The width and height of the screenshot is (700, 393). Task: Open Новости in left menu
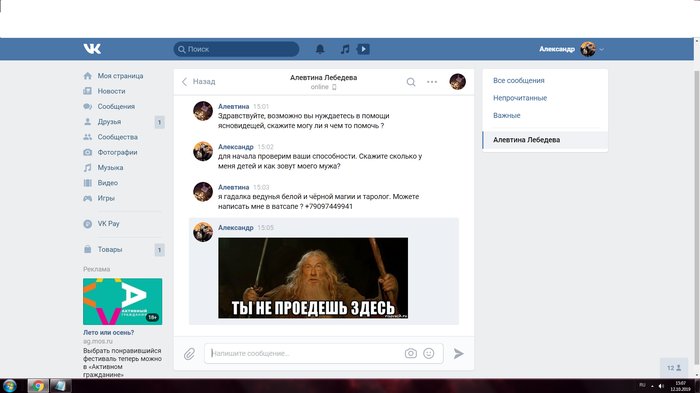pos(111,91)
